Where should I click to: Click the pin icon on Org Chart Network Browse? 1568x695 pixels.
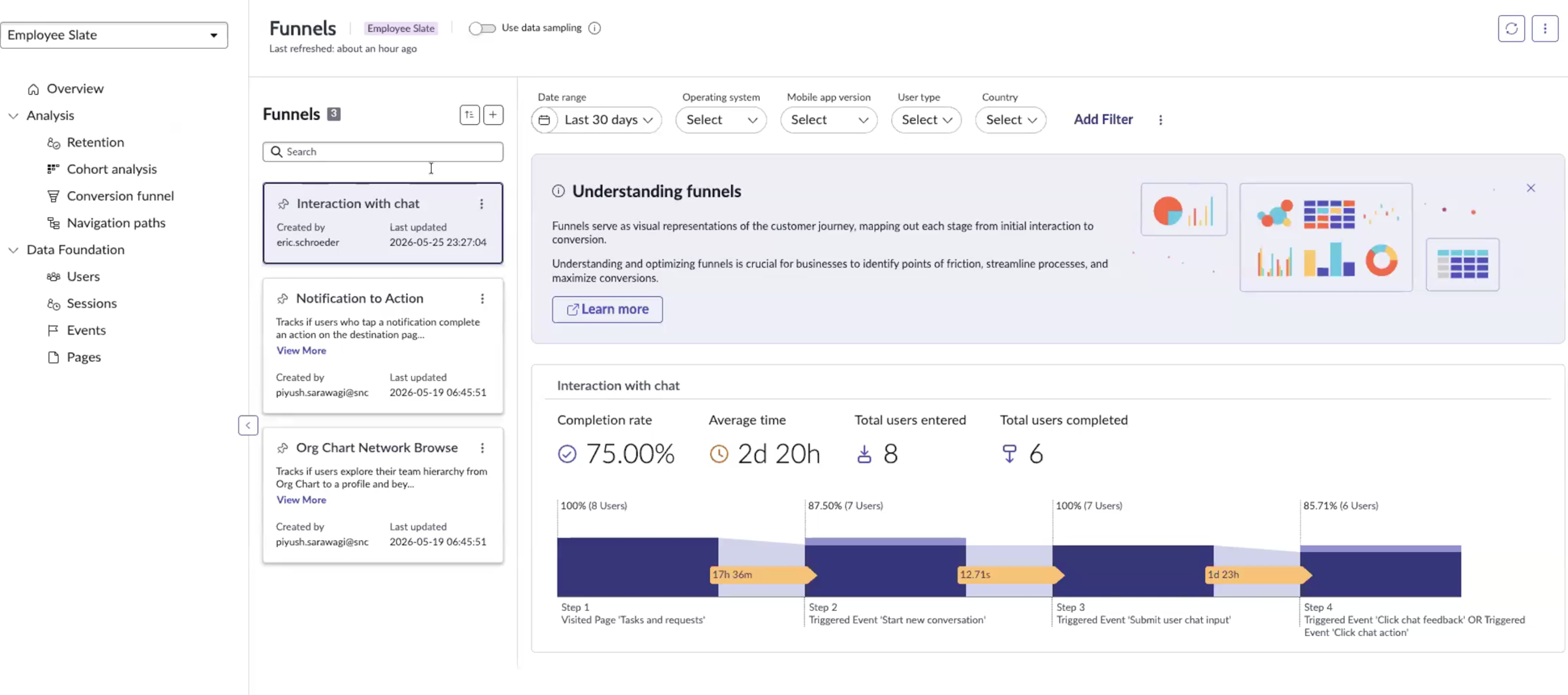(x=282, y=448)
